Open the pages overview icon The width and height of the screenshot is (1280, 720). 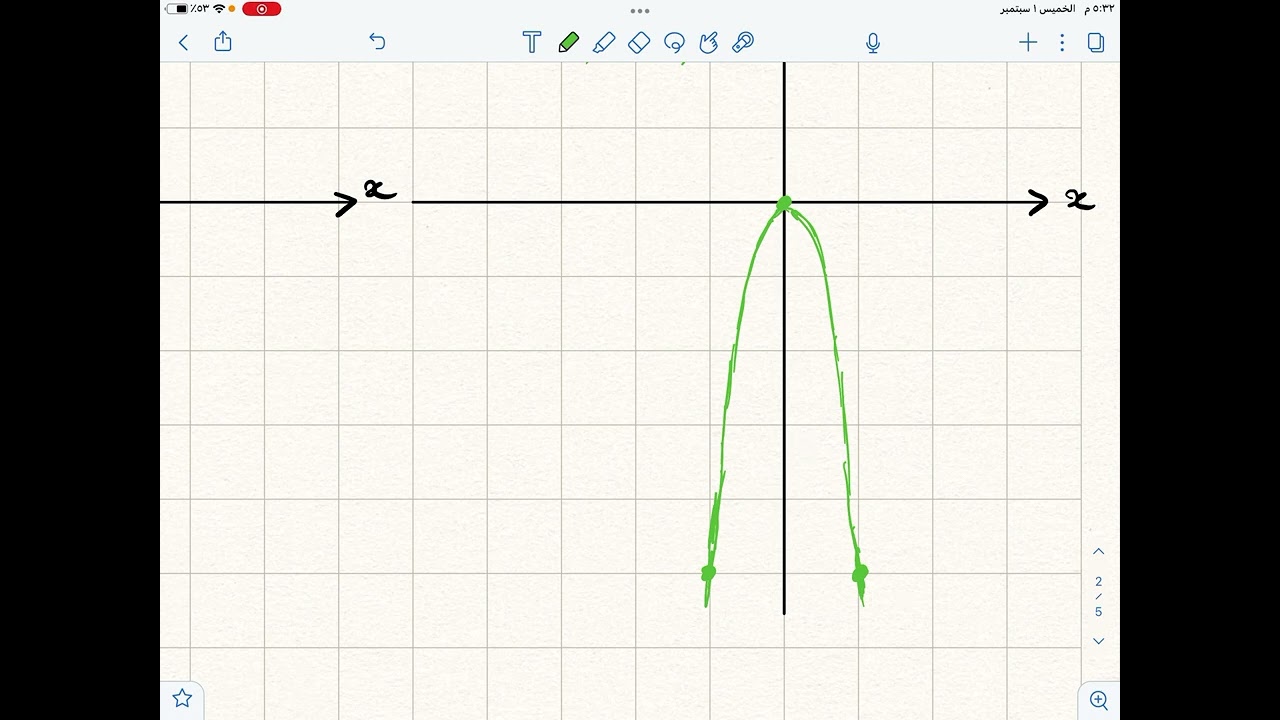coord(1096,42)
